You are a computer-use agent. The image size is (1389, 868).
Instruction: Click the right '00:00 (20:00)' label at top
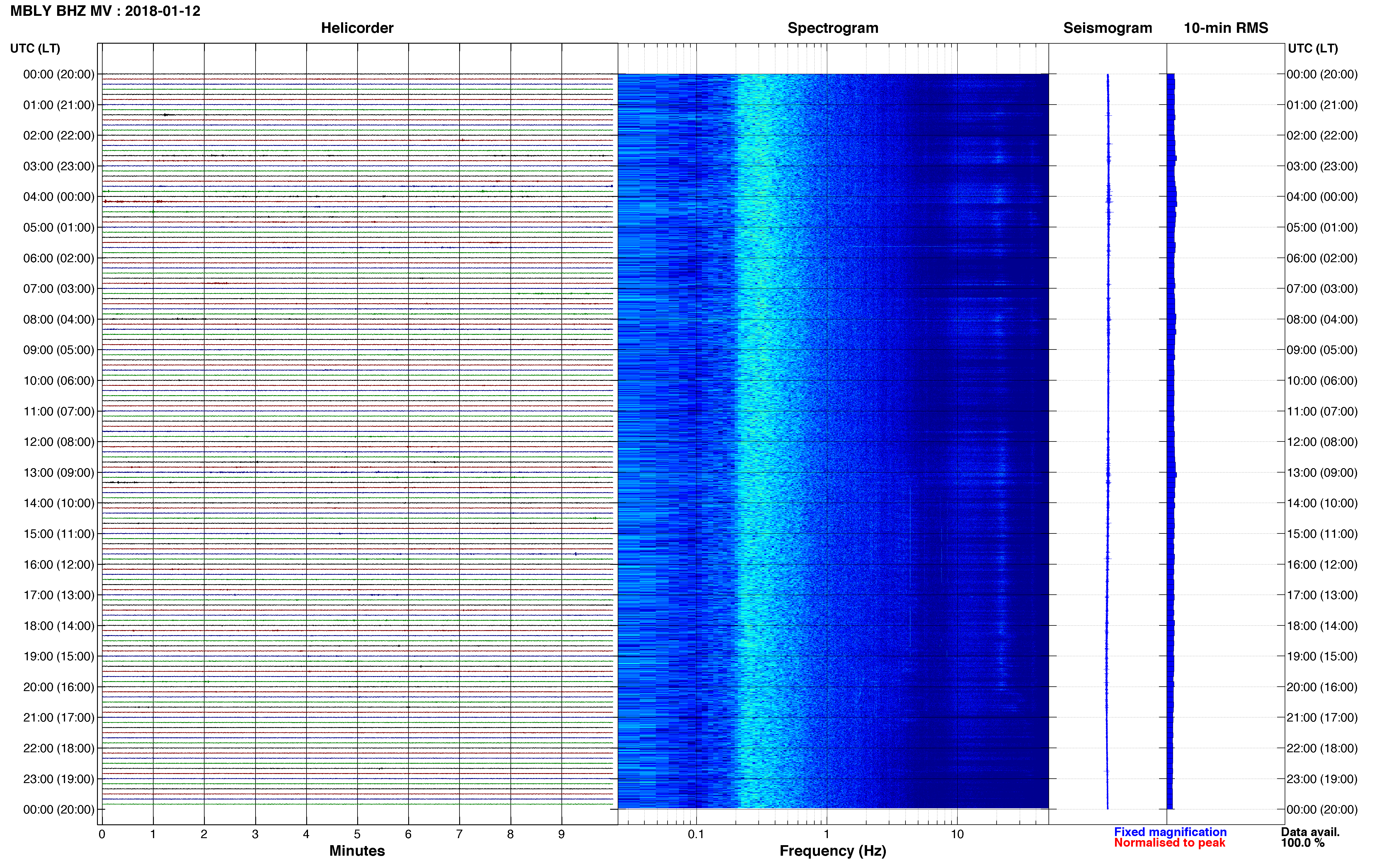(1322, 74)
